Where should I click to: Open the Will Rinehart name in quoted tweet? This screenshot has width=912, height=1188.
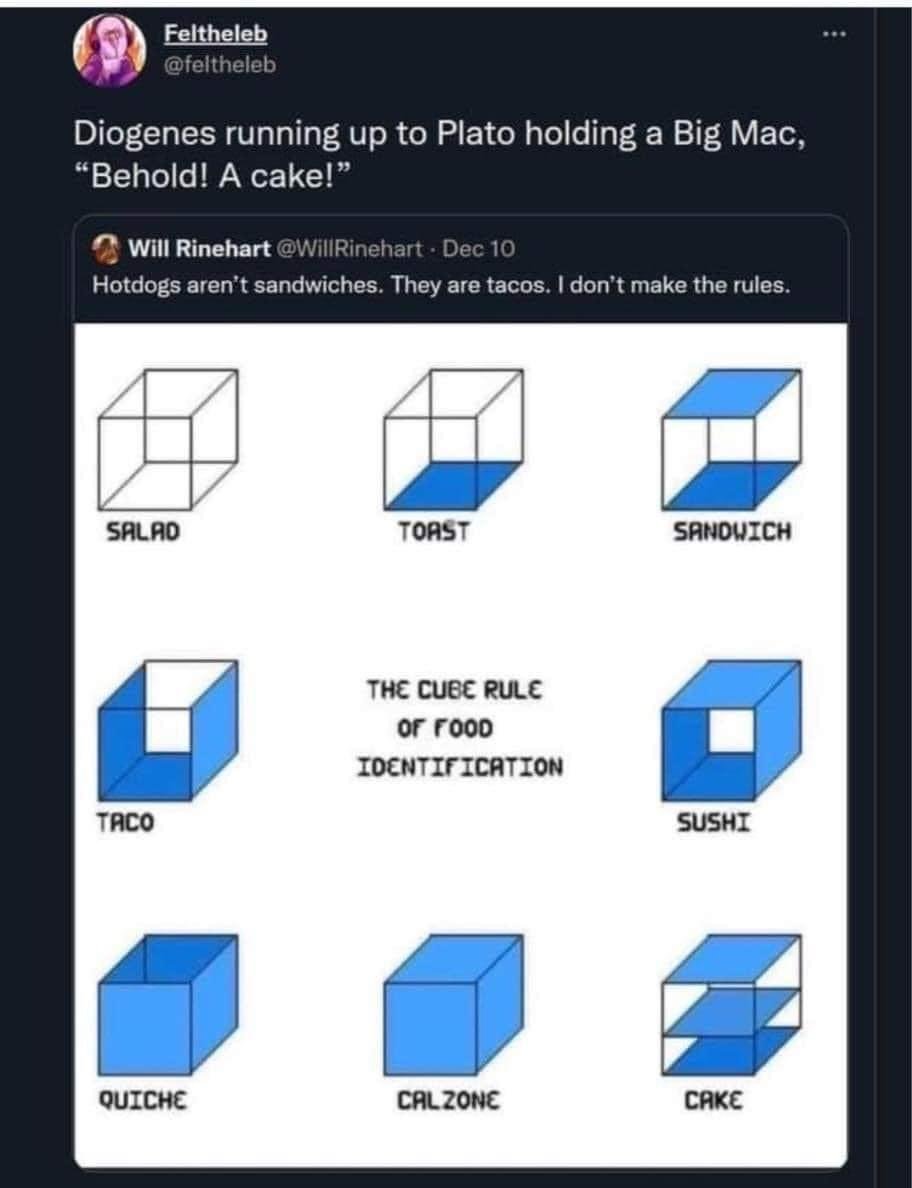[198, 248]
